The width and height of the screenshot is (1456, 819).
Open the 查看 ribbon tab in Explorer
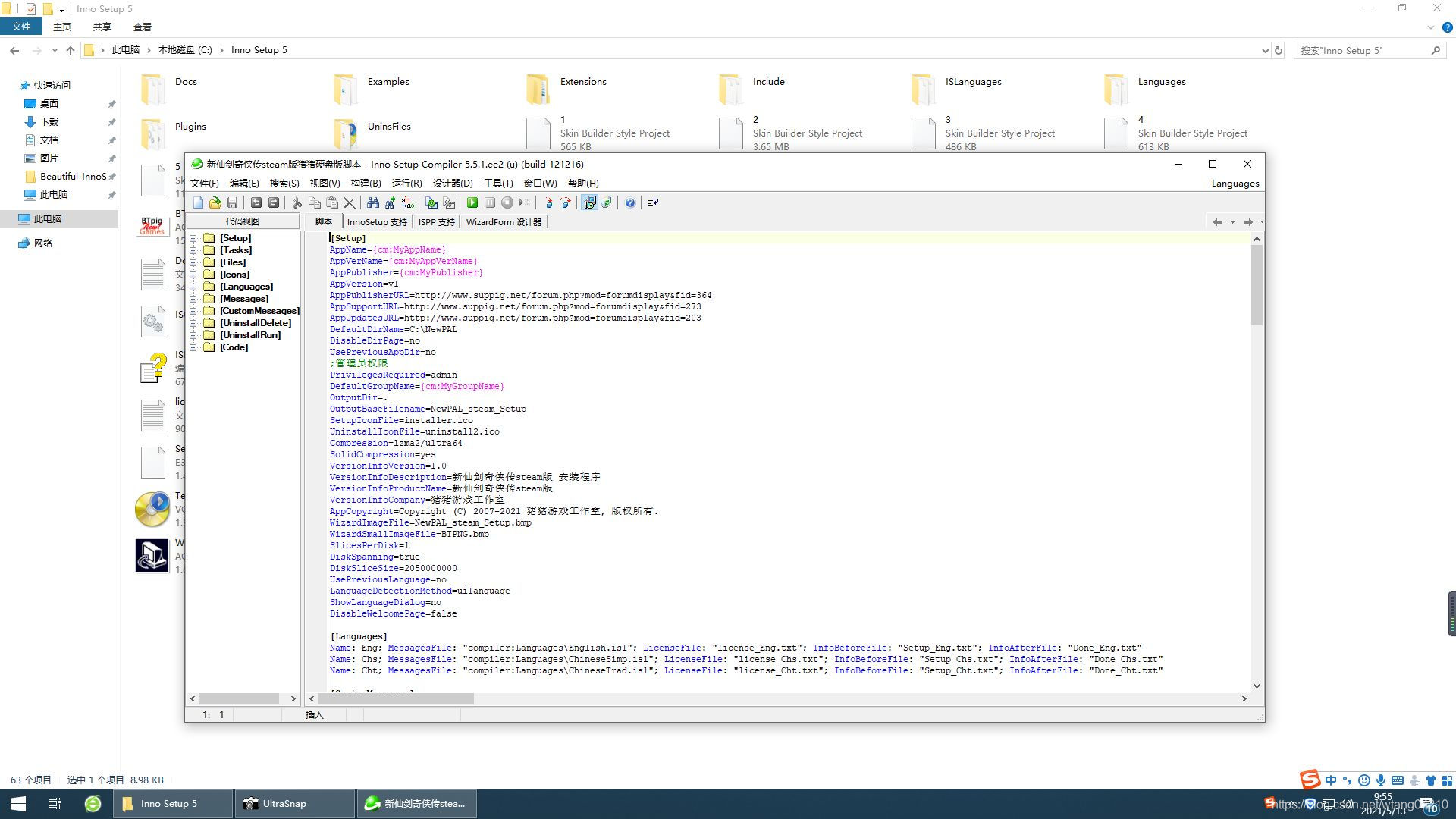pyautogui.click(x=142, y=27)
